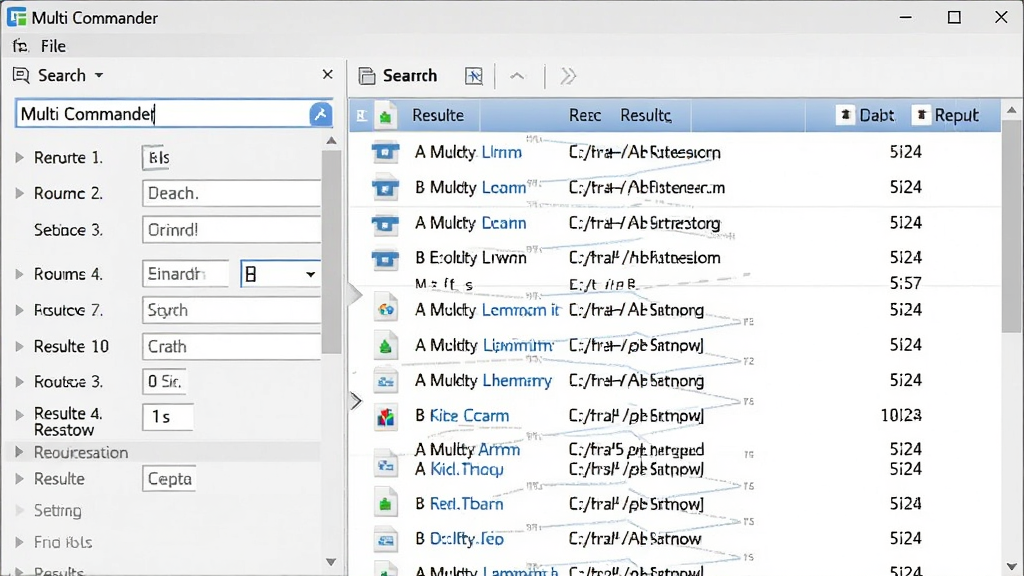1024x576 pixels.
Task: Click the gray triangle splitter handle
Action: pyautogui.click(x=355, y=294)
